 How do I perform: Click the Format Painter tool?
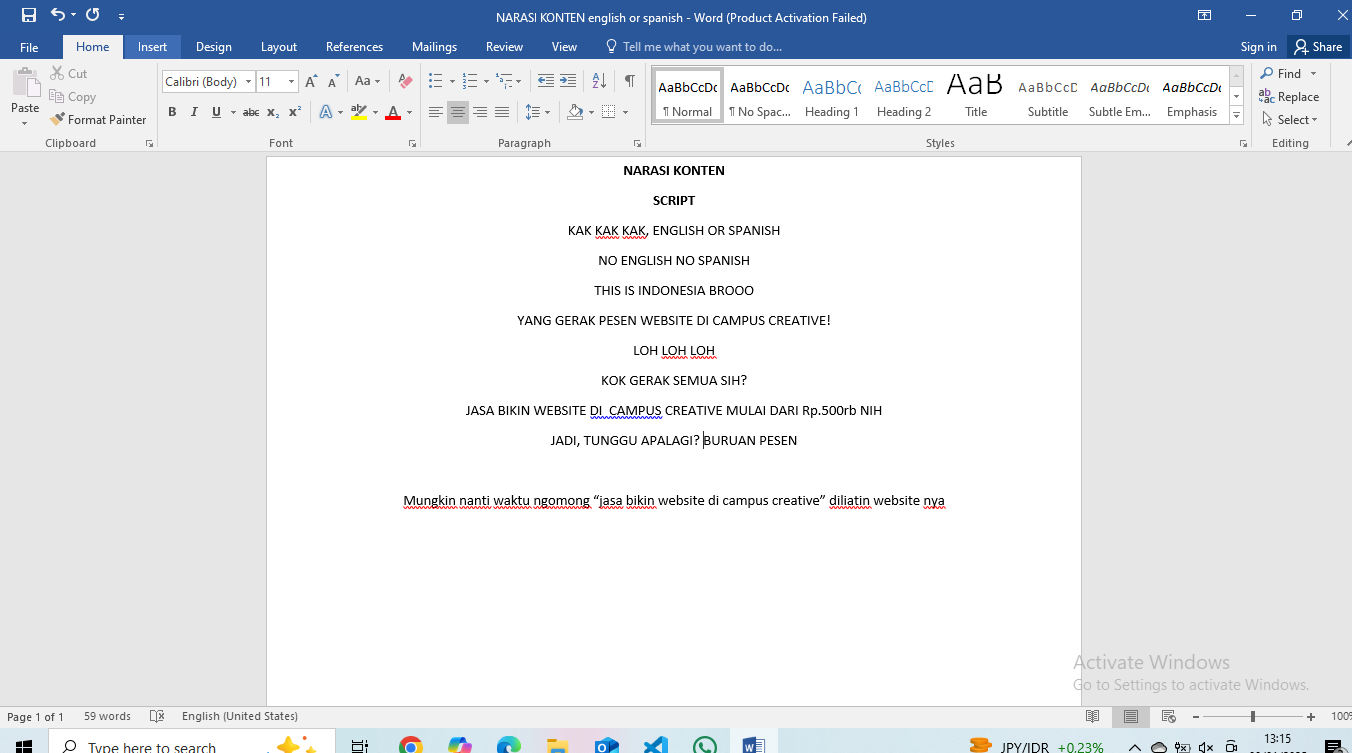coord(98,119)
